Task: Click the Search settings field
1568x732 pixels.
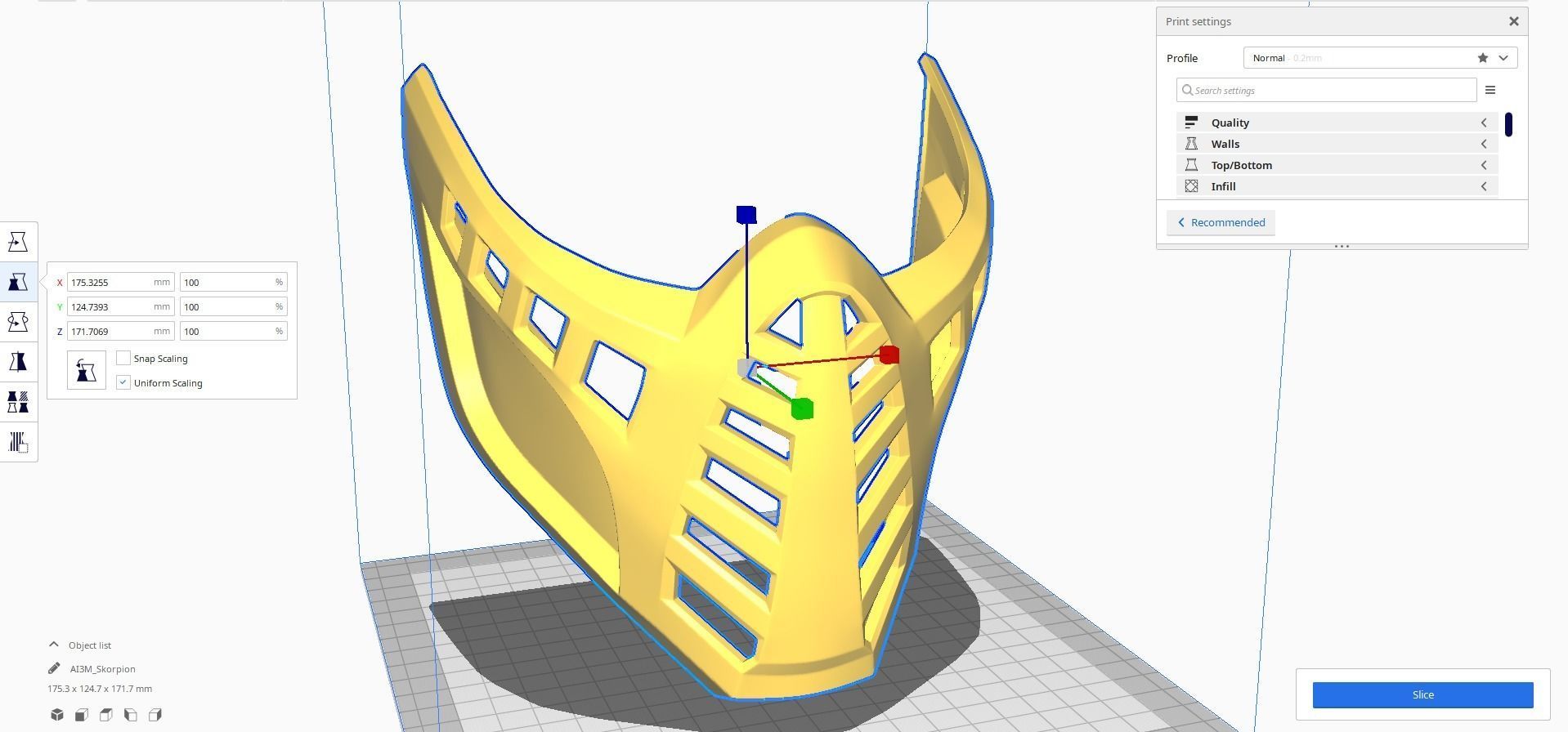Action: [1326, 90]
